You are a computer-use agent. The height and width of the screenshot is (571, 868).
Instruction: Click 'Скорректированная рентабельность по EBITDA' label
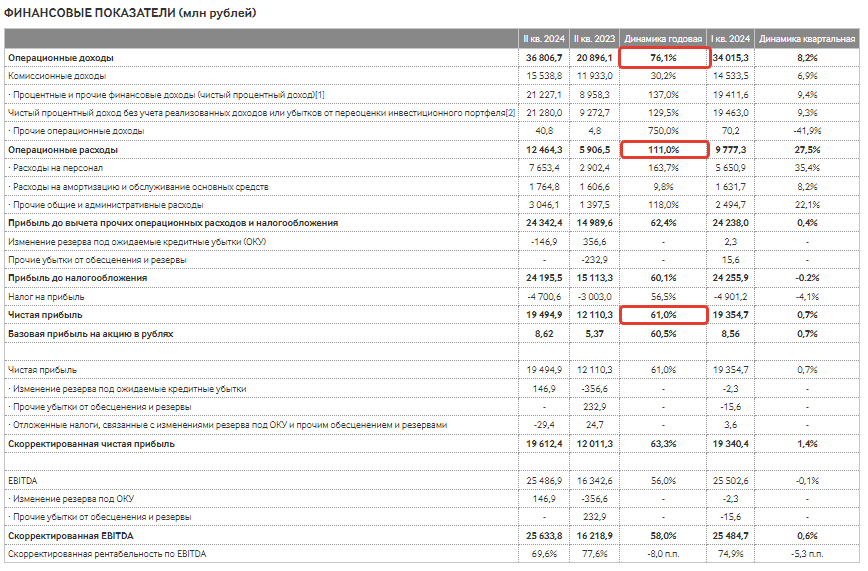pos(107,554)
